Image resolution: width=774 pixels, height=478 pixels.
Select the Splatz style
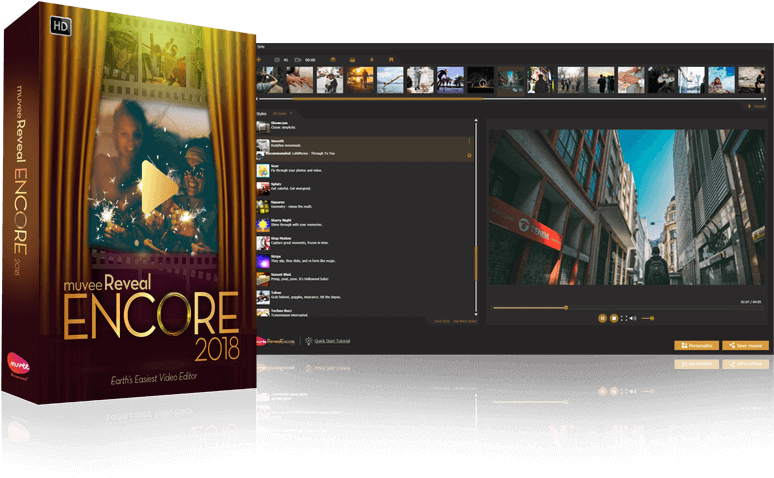pos(364,188)
